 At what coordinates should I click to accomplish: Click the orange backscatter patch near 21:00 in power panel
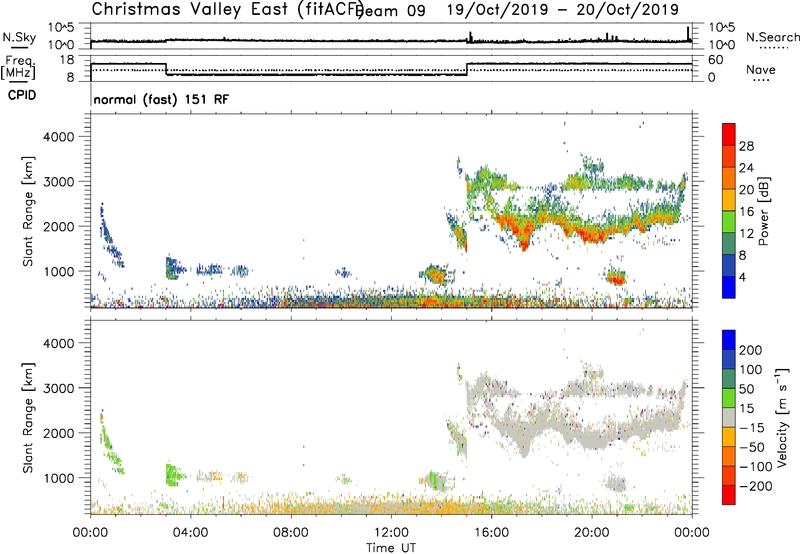617,278
